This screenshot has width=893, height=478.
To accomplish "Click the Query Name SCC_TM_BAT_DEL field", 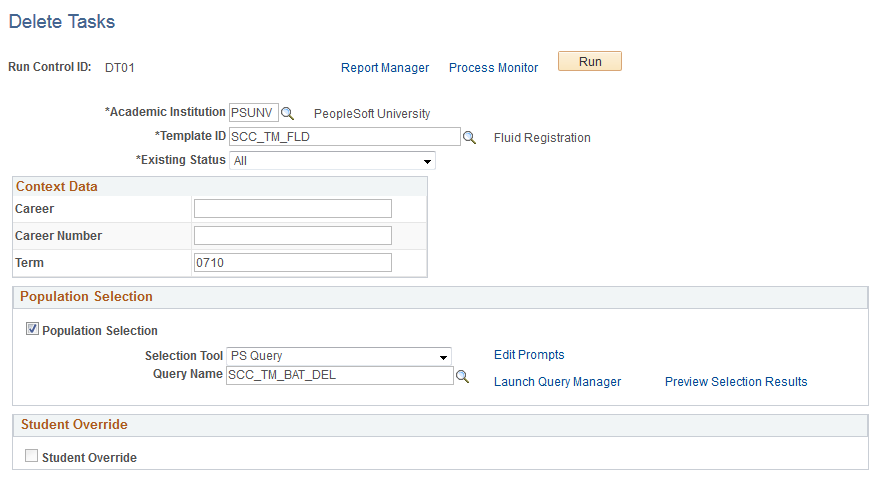I will [x=339, y=375].
